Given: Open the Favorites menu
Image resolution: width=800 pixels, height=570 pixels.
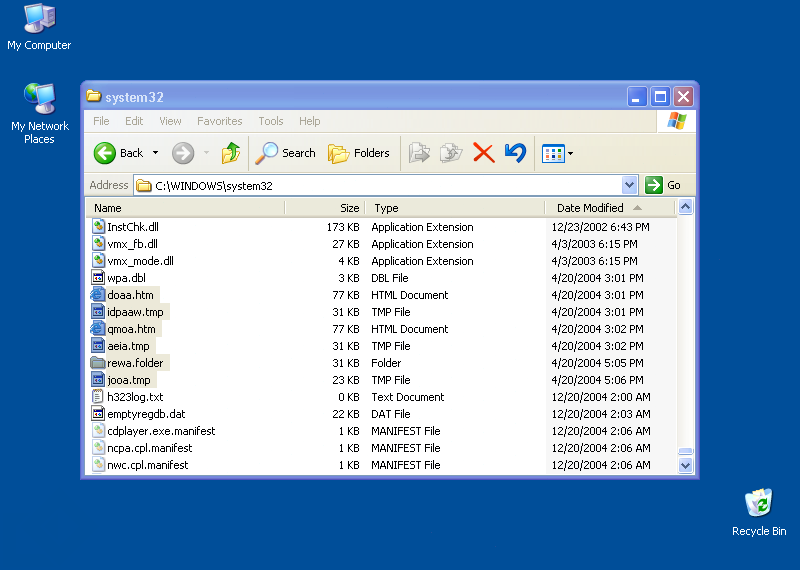Looking at the screenshot, I should 219,121.
